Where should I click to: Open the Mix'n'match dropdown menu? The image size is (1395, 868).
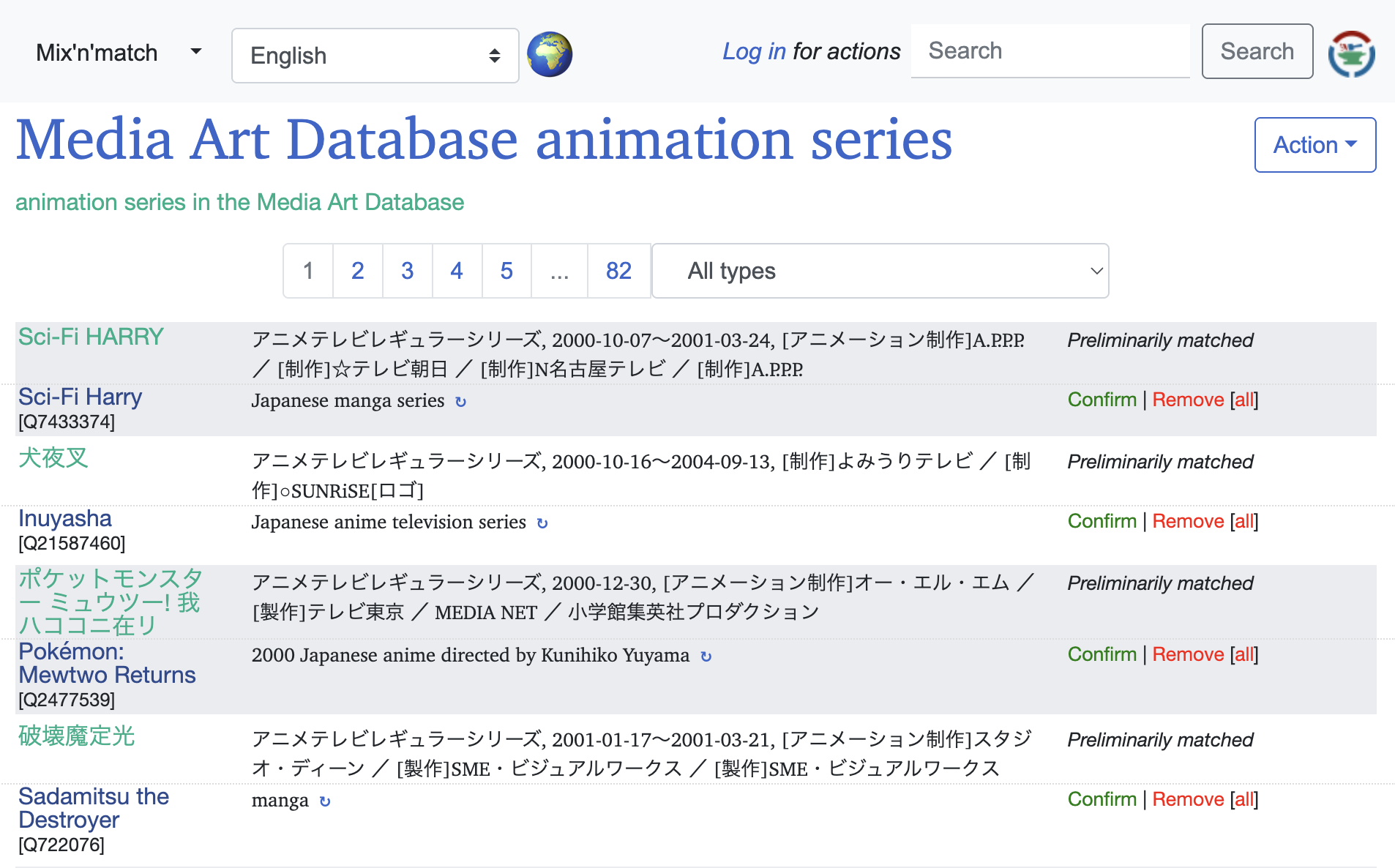[x=119, y=53]
